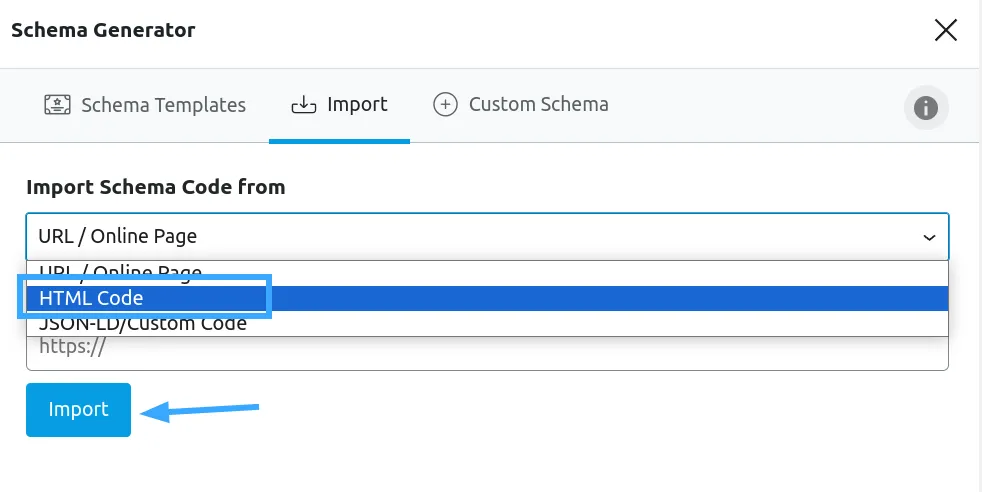982x492 pixels.
Task: Close the Schema Generator dialog
Action: point(946,29)
